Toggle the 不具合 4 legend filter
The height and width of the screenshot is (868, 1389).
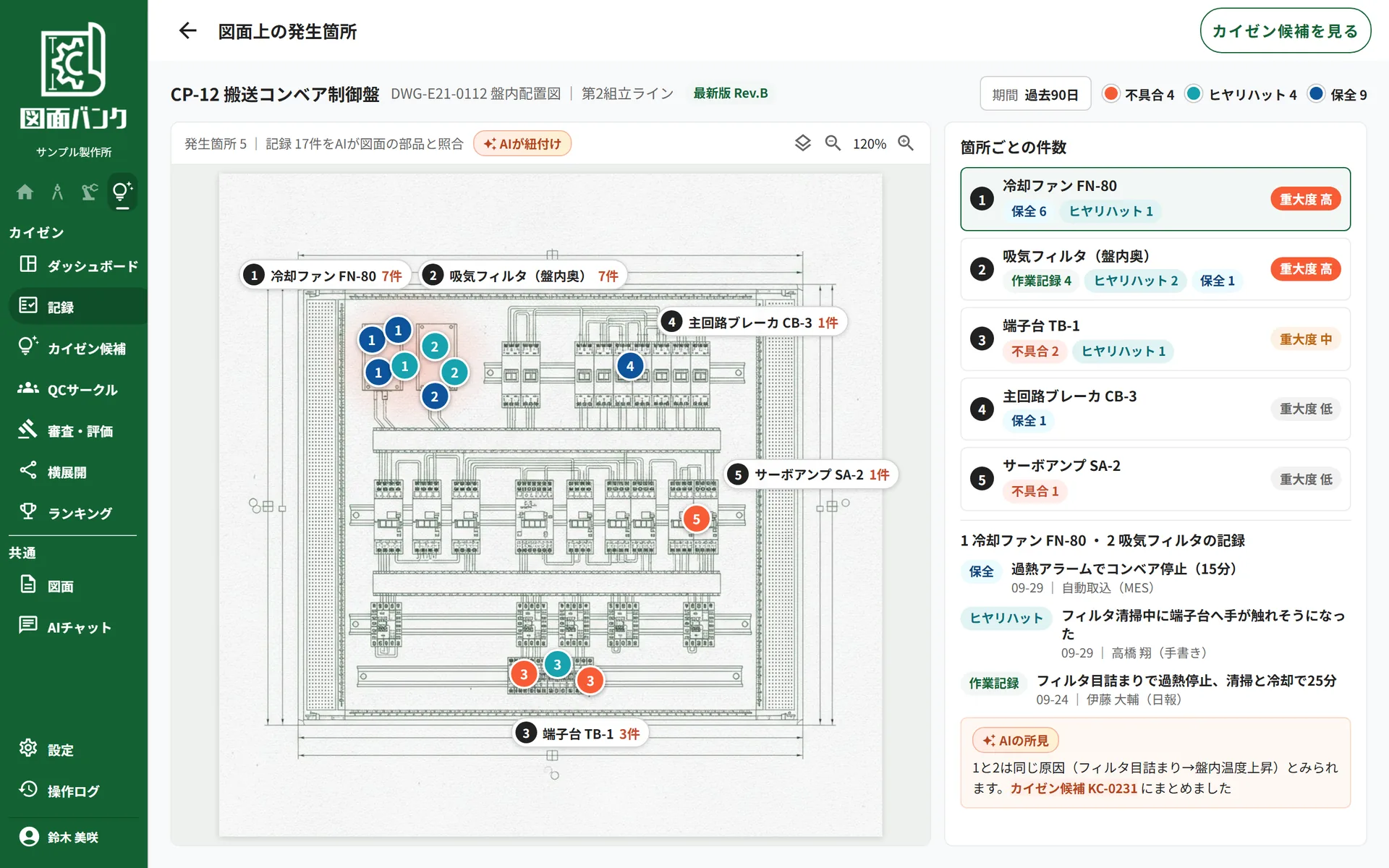point(1138,94)
